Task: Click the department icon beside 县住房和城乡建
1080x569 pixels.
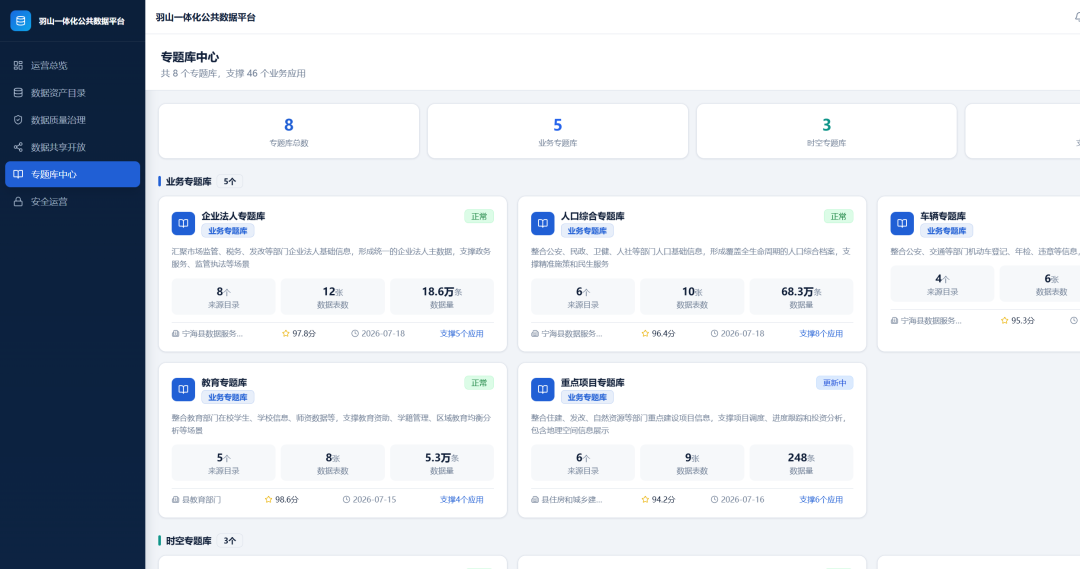Action: pos(535,499)
